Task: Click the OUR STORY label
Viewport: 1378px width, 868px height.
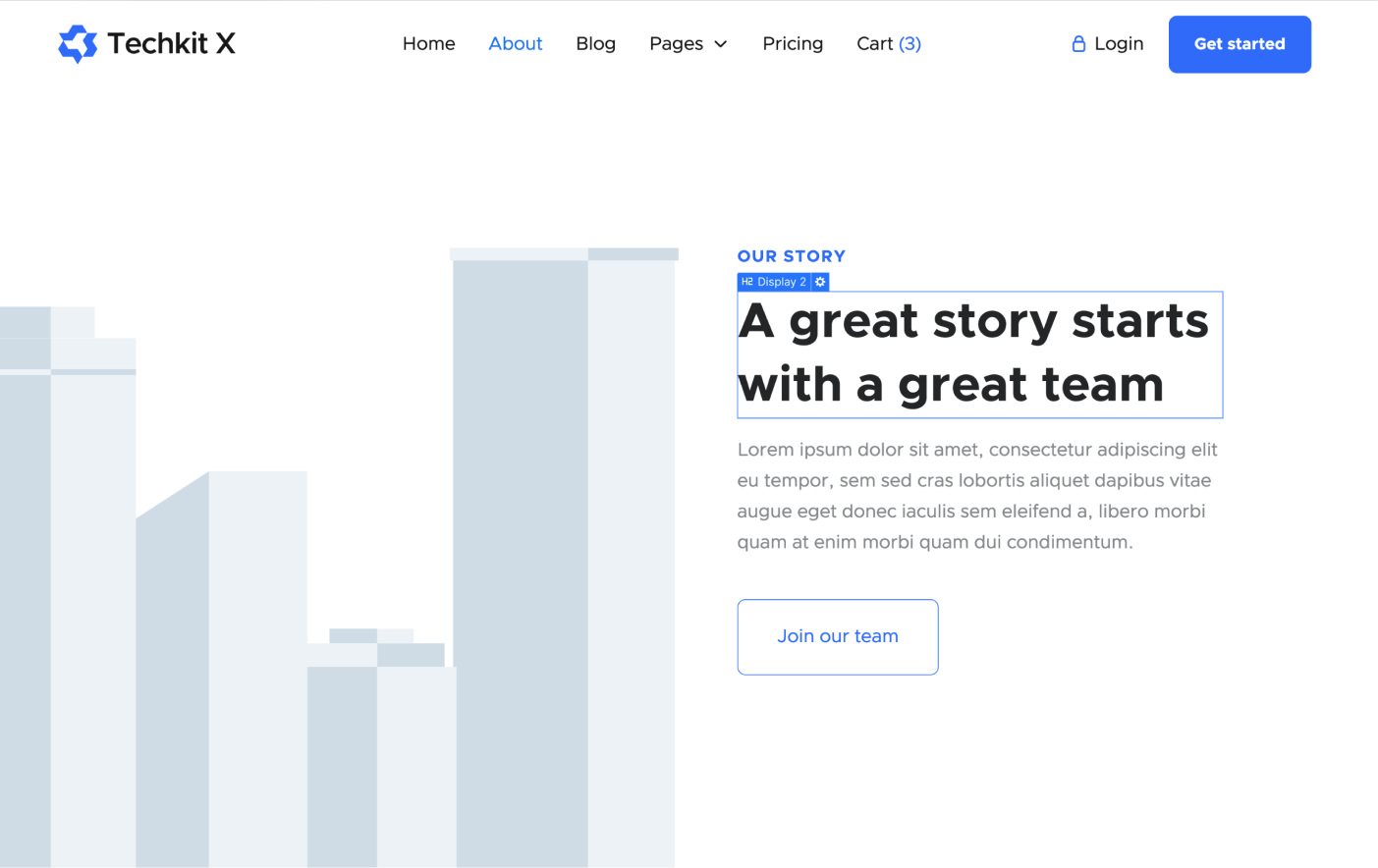Action: pos(792,256)
